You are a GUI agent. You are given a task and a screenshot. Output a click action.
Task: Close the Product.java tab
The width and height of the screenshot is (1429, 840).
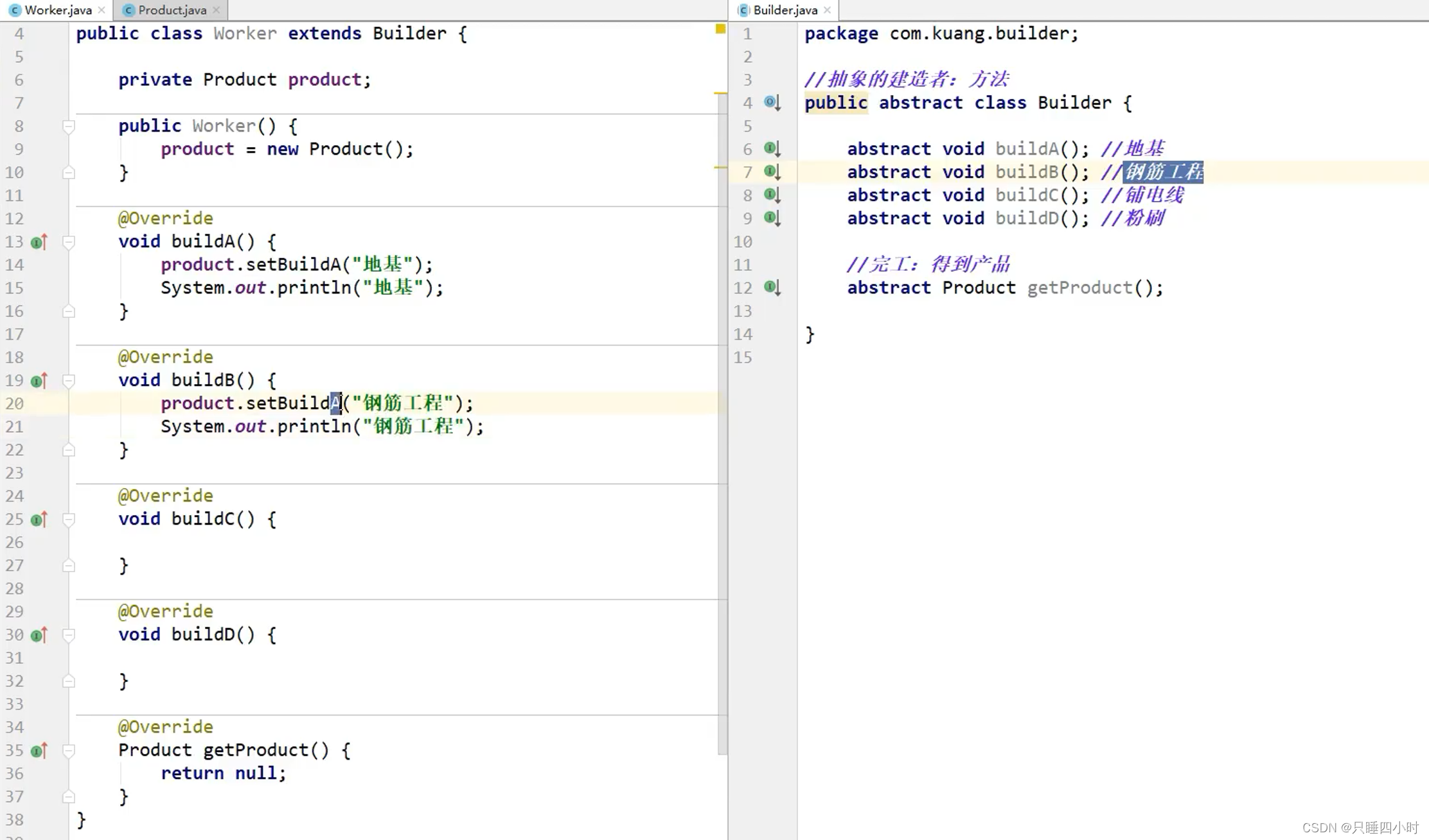(217, 10)
